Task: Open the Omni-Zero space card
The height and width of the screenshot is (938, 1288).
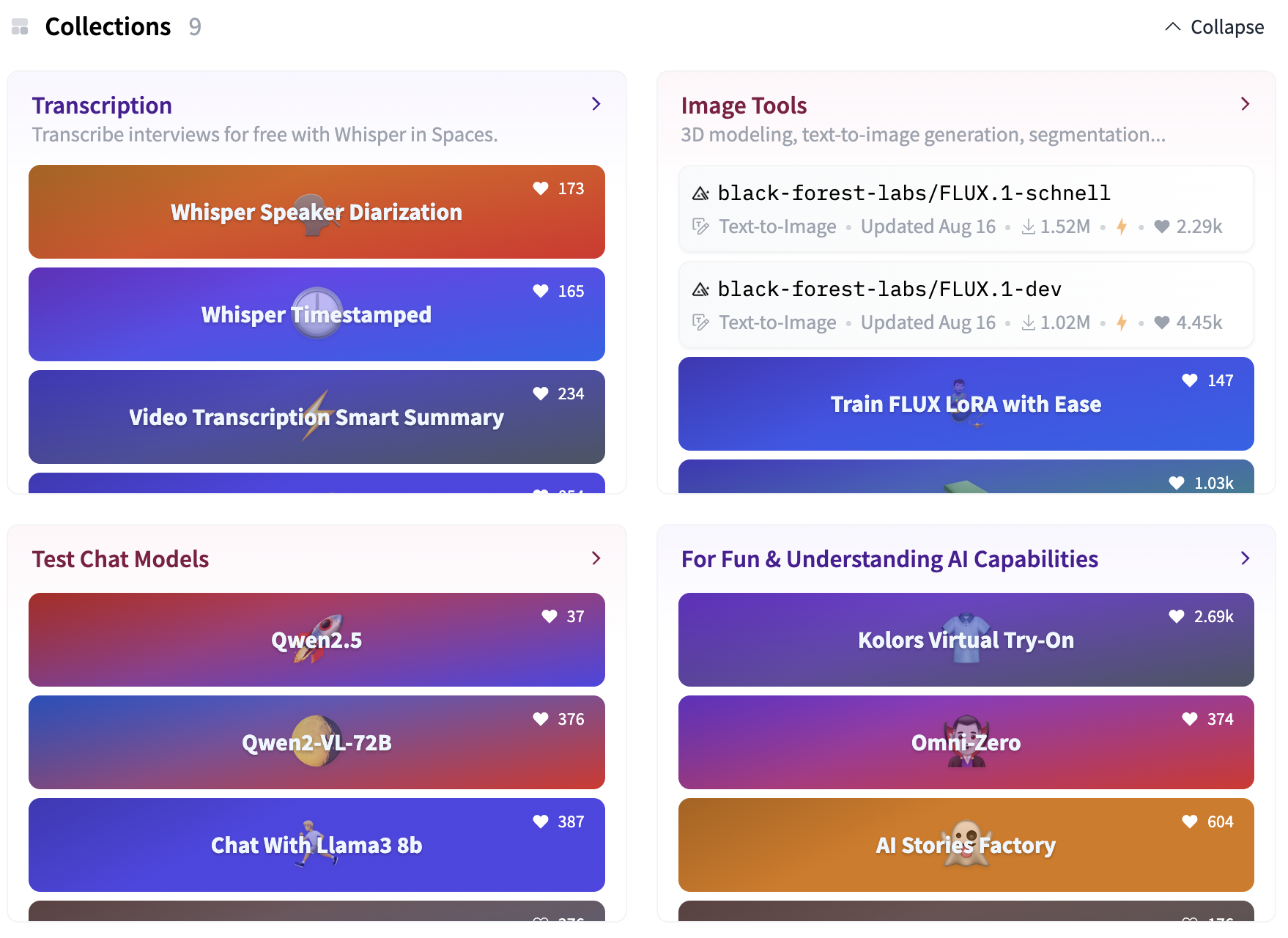Action: 966,742
